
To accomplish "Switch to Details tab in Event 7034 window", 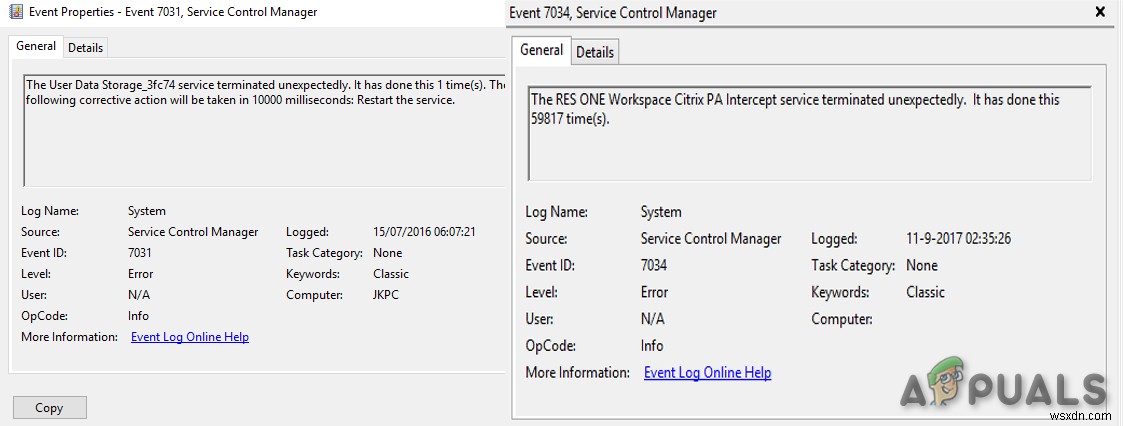I will 595,52.
